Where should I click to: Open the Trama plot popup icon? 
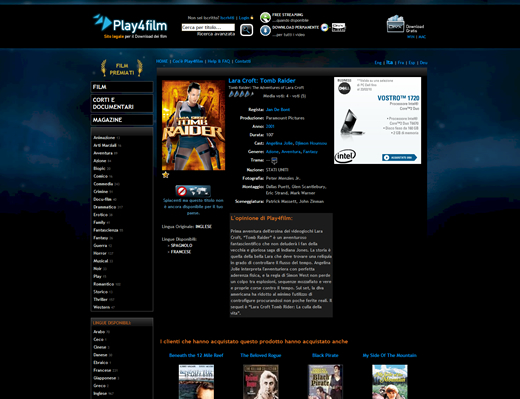point(274,161)
